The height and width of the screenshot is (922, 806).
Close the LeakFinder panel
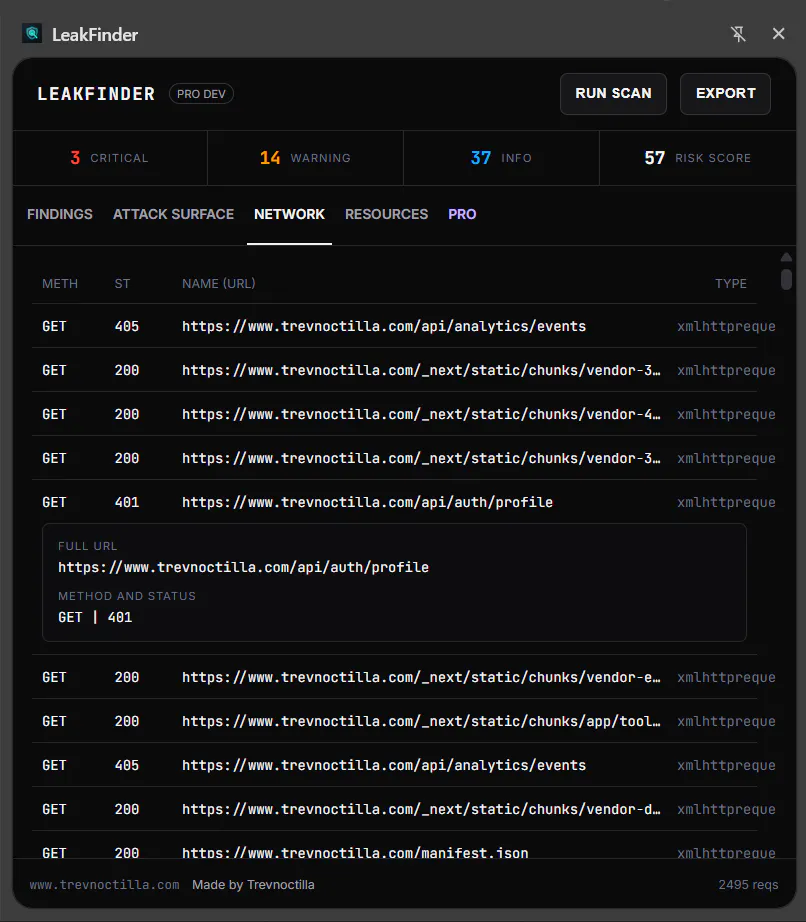coord(778,34)
